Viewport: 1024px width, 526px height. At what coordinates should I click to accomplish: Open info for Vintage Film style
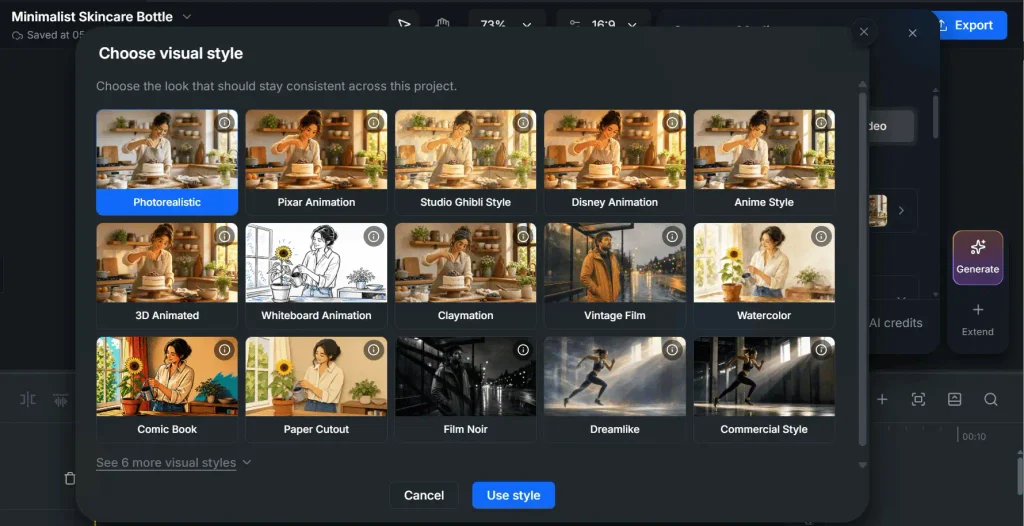(672, 237)
